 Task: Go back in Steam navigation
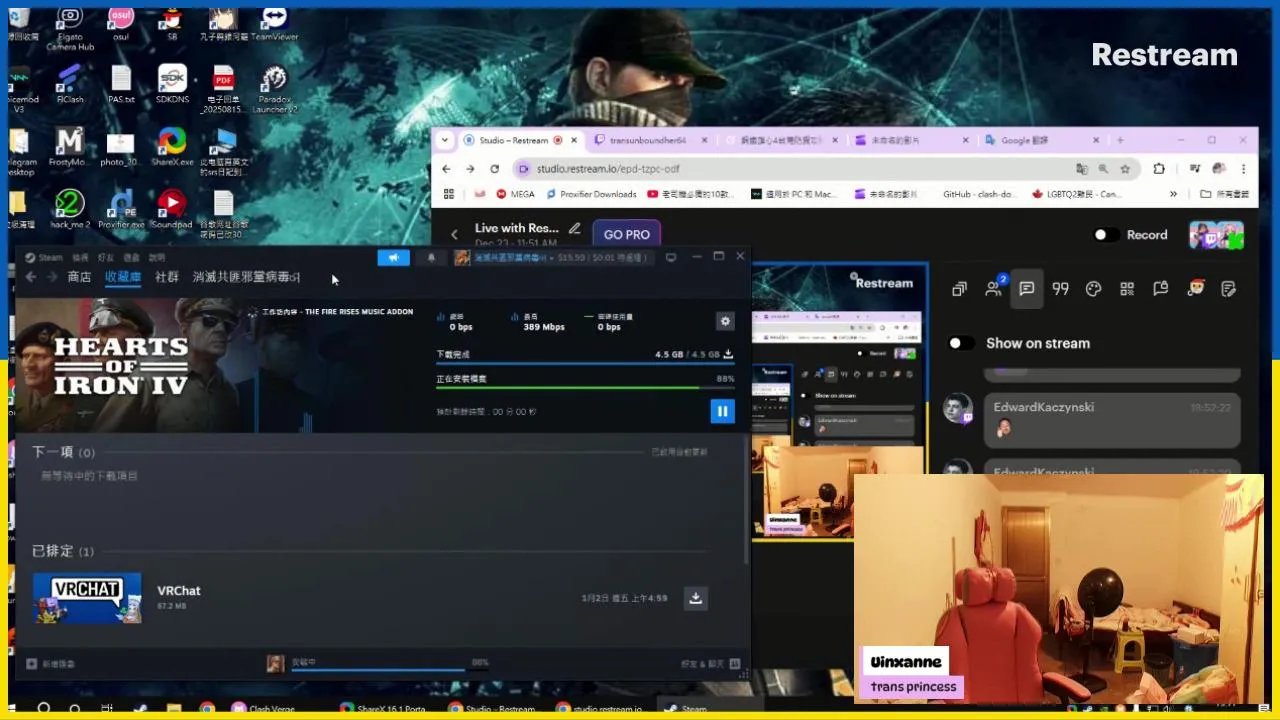31,277
